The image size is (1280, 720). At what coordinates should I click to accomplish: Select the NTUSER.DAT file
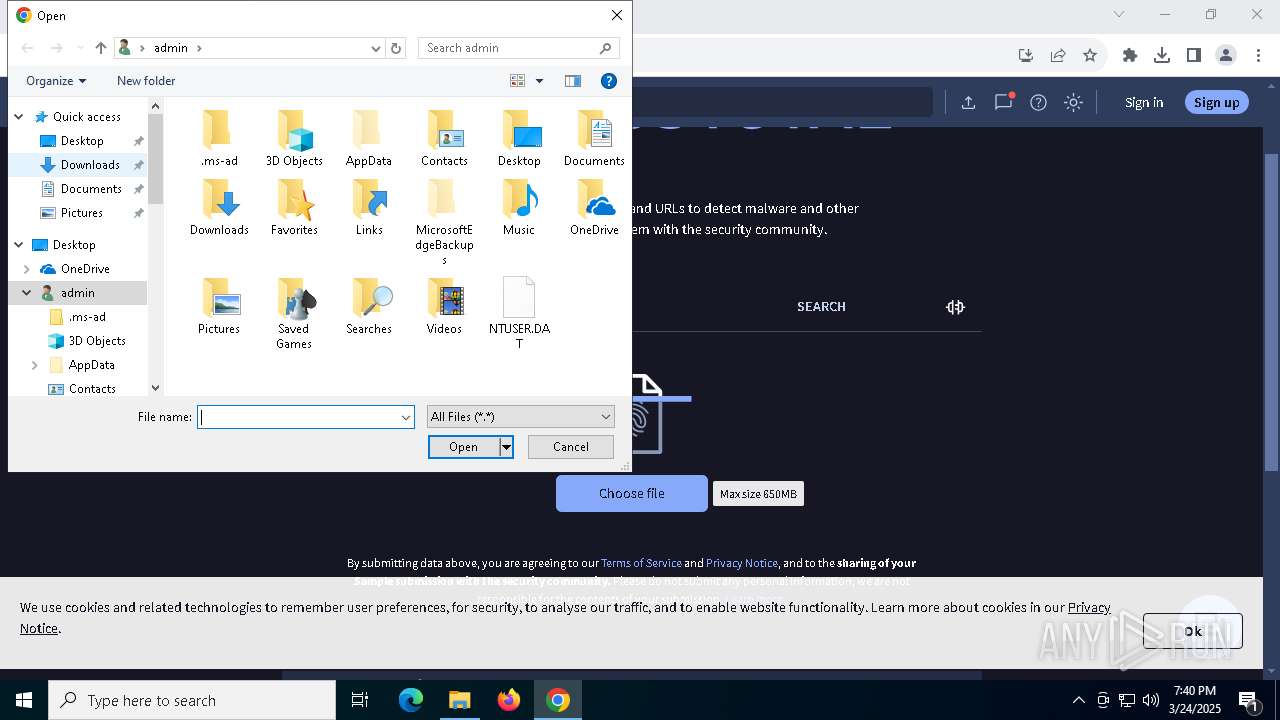click(x=519, y=313)
